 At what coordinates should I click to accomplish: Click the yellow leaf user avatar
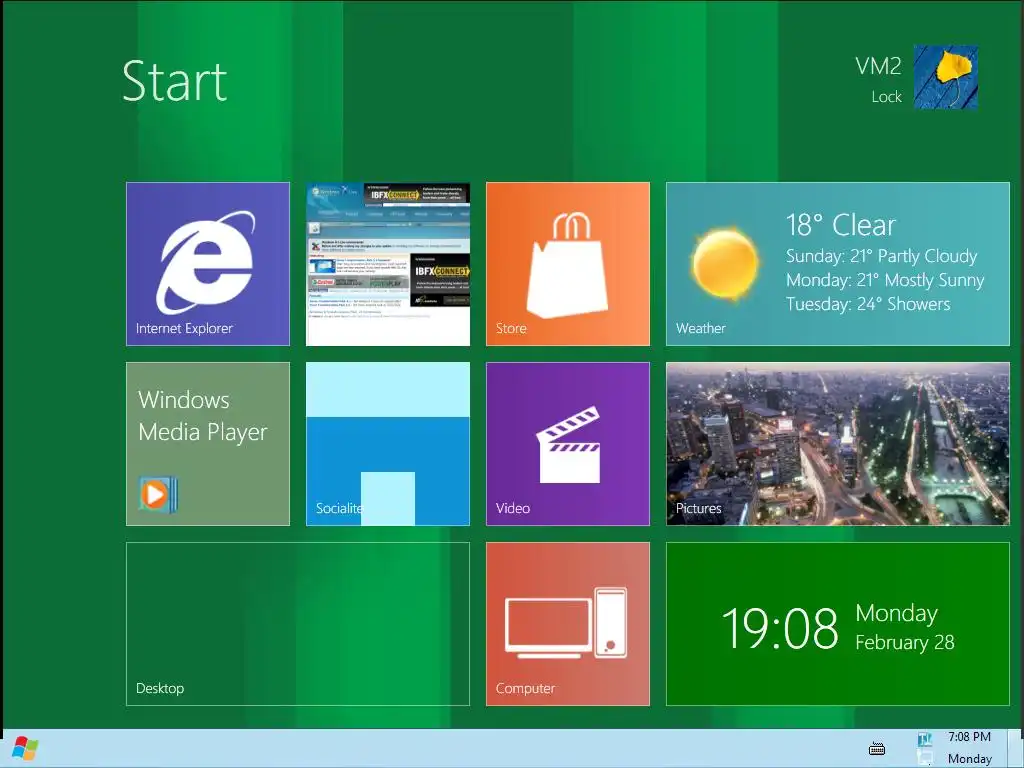(x=945, y=77)
